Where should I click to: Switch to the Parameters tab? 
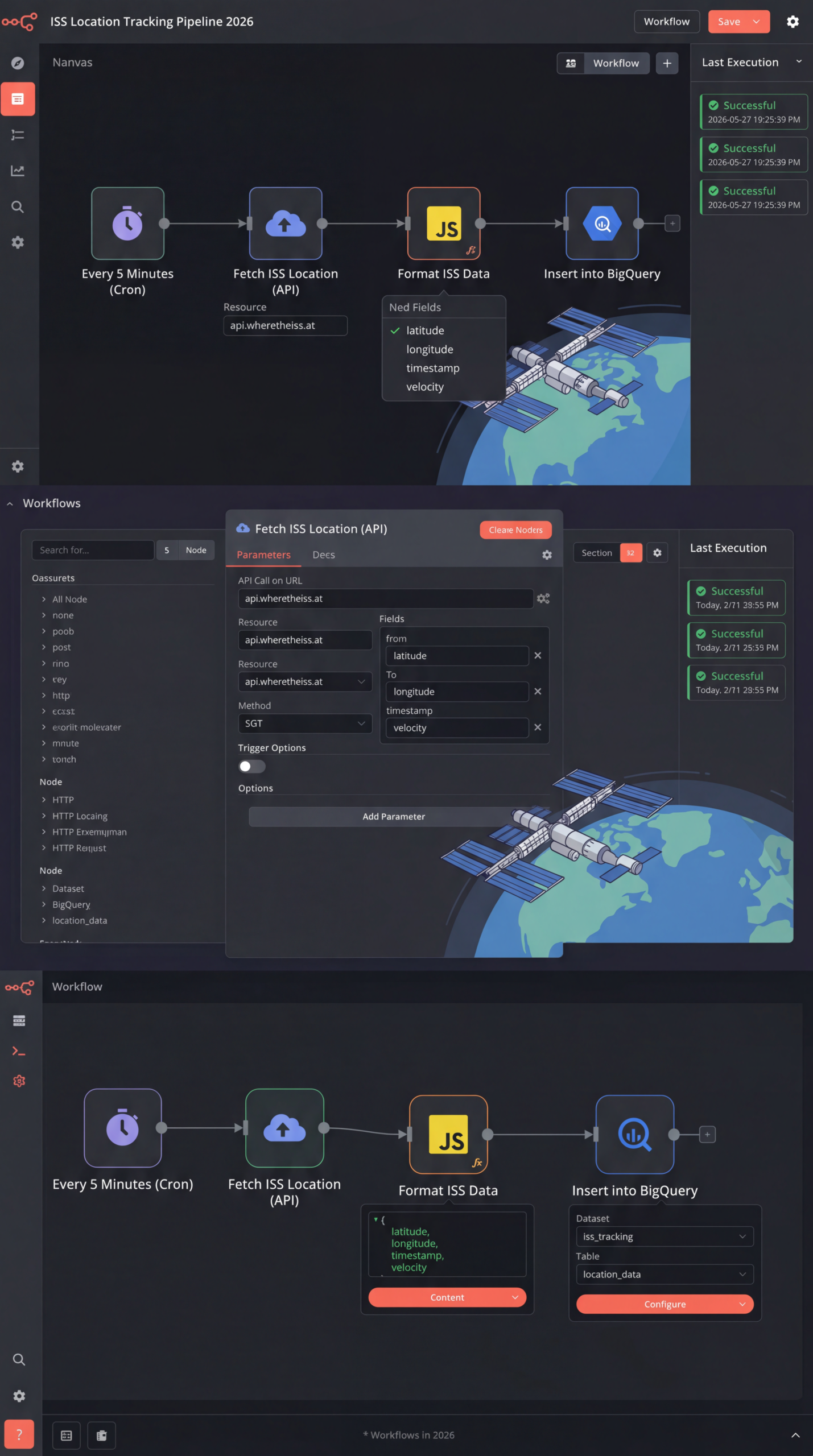point(263,555)
